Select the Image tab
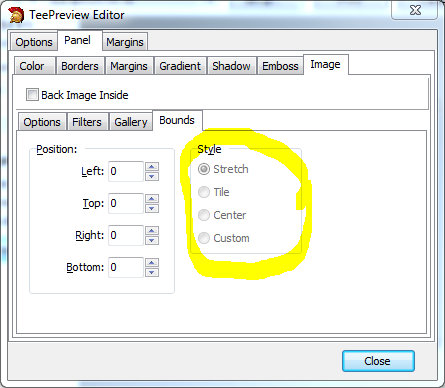This screenshot has width=445, height=388. (x=325, y=64)
